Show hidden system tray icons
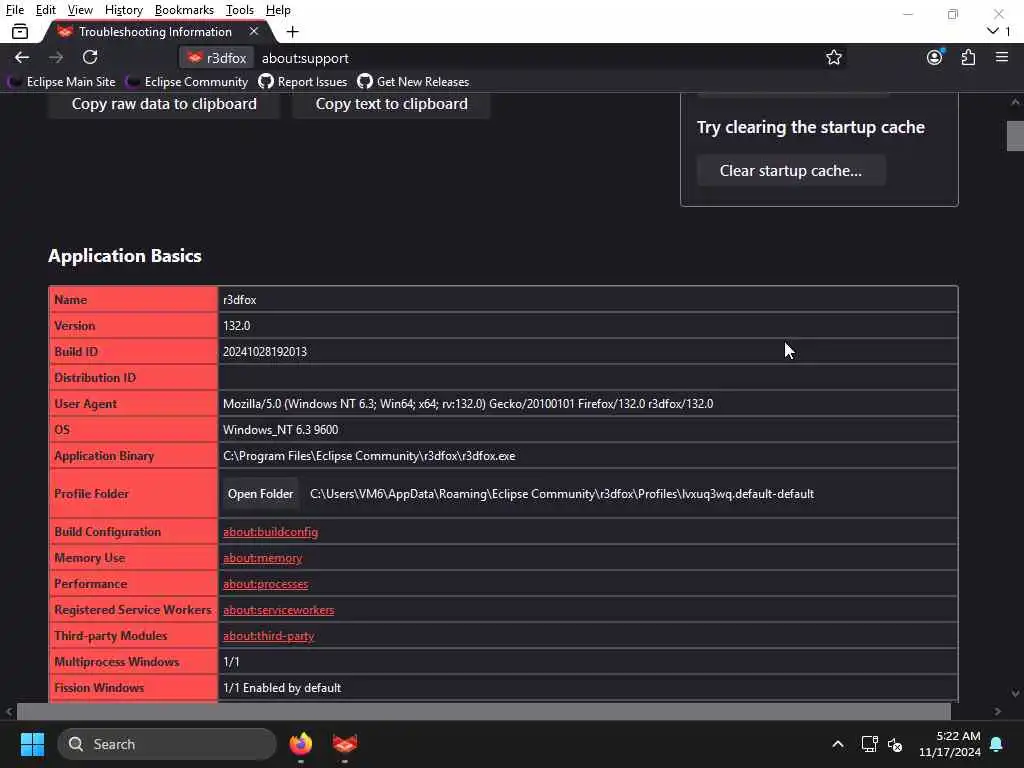 pos(838,744)
